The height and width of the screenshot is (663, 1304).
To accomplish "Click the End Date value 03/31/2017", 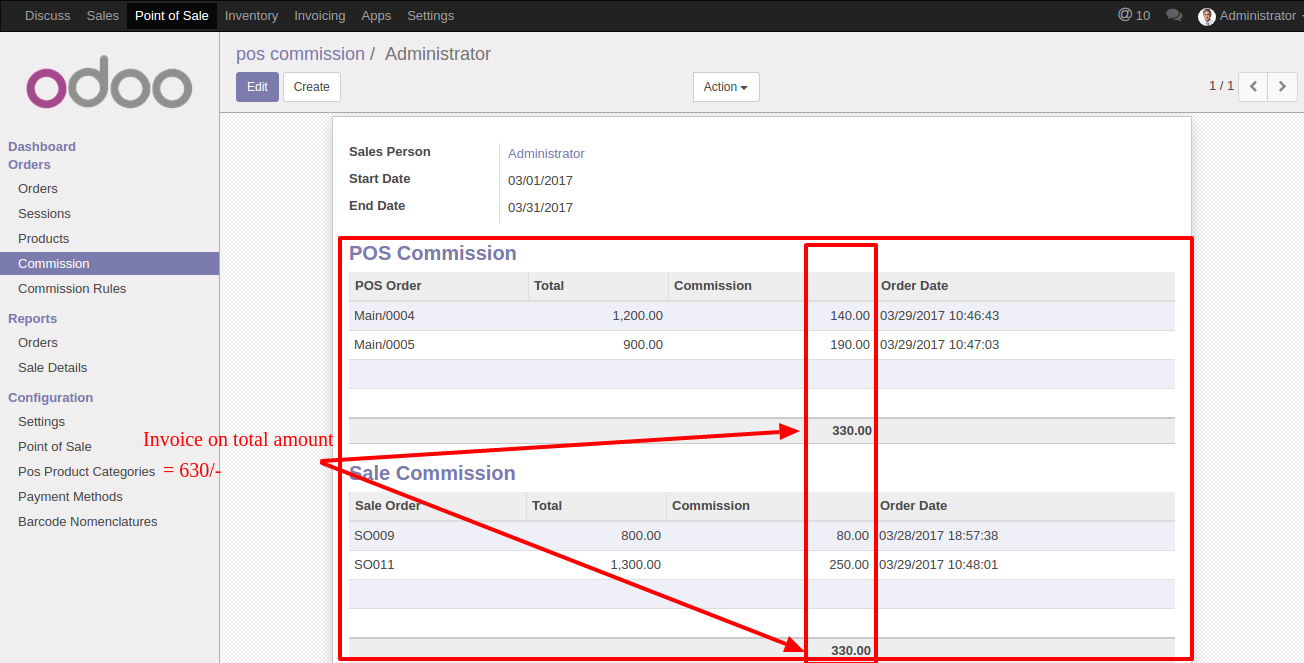I will pos(540,208).
